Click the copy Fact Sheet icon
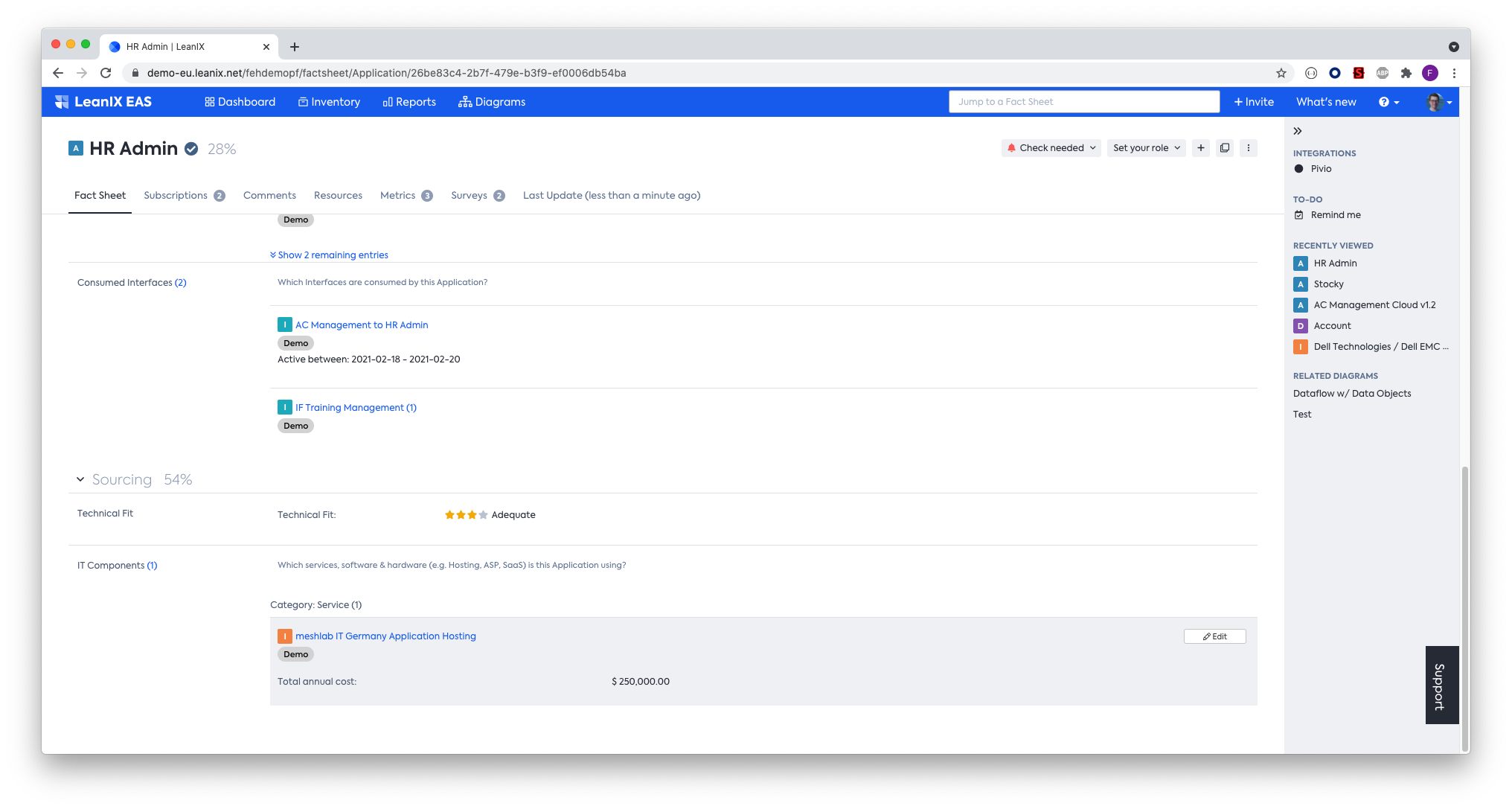The image size is (1512, 809). tap(1224, 148)
